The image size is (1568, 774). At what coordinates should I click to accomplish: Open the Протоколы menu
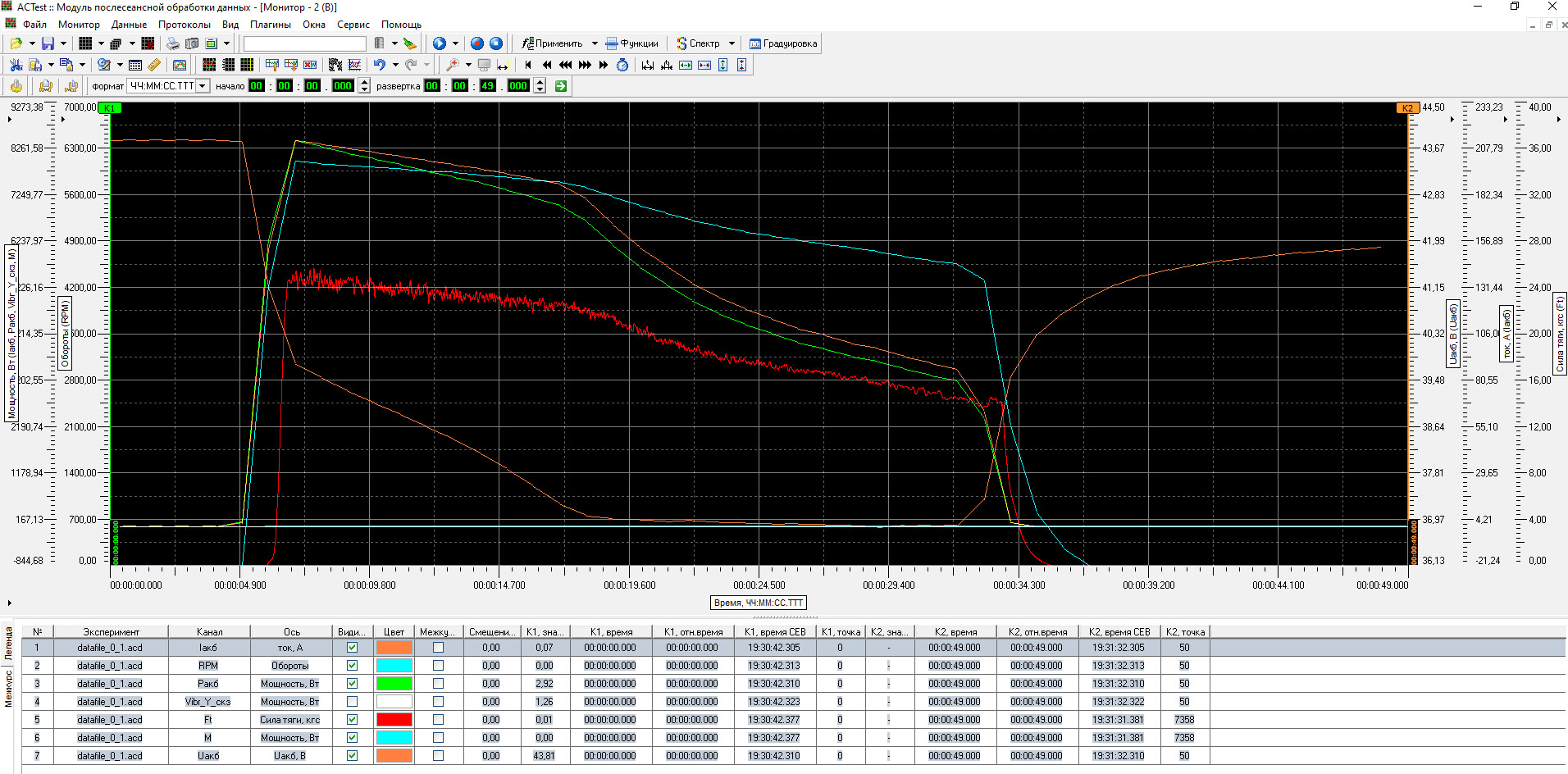[185, 24]
